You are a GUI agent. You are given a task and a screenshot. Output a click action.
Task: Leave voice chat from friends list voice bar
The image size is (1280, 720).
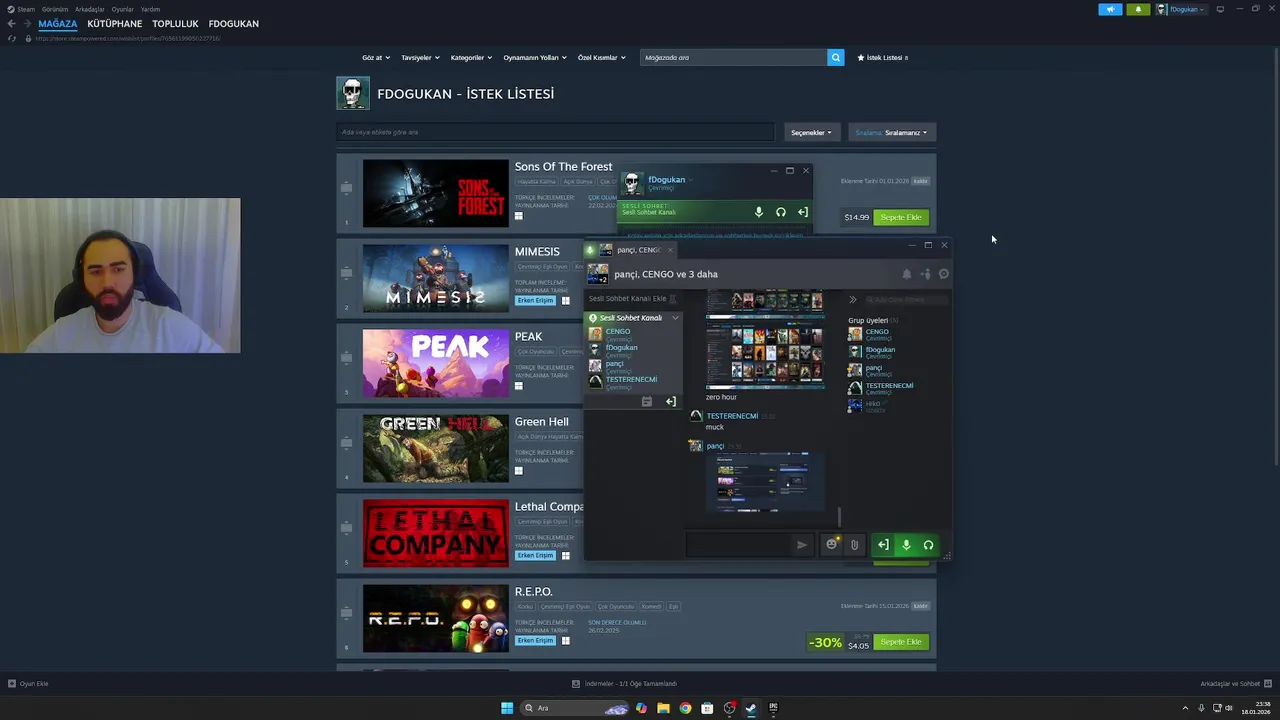tap(802, 212)
